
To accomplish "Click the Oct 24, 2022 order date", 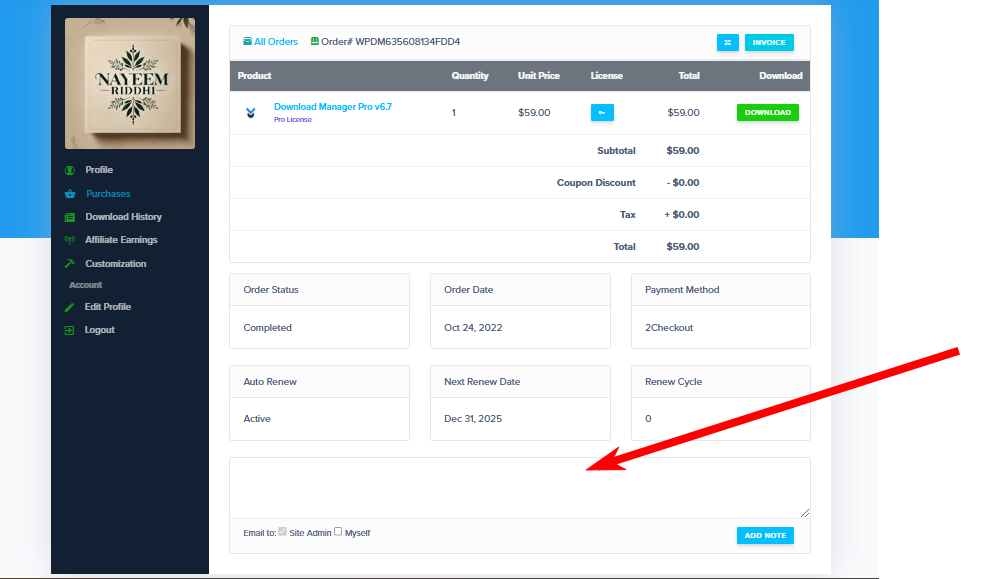I will [473, 328].
